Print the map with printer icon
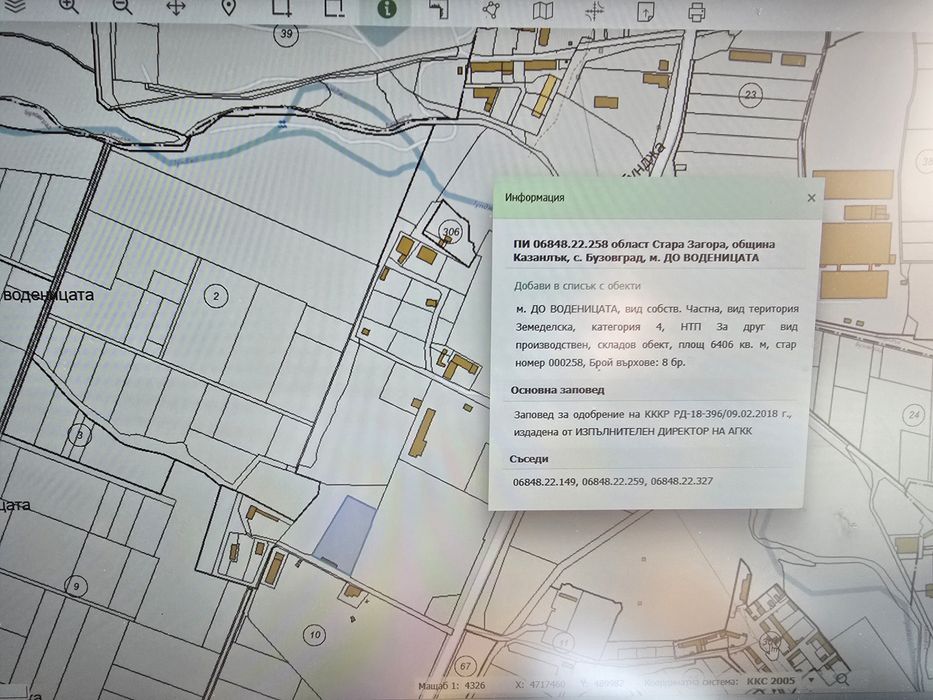 coord(697,12)
